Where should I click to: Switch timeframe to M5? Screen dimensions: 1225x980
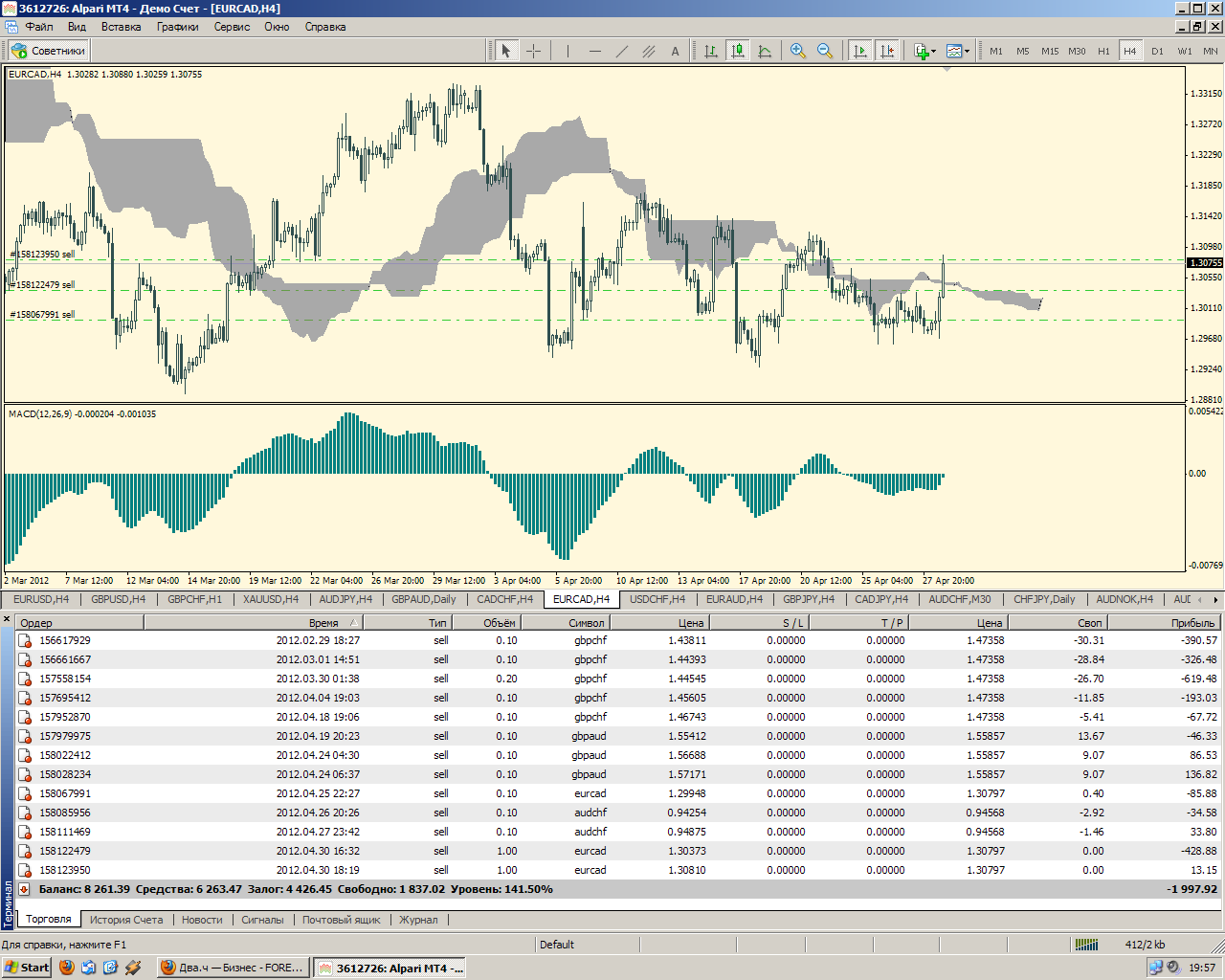click(x=1023, y=51)
